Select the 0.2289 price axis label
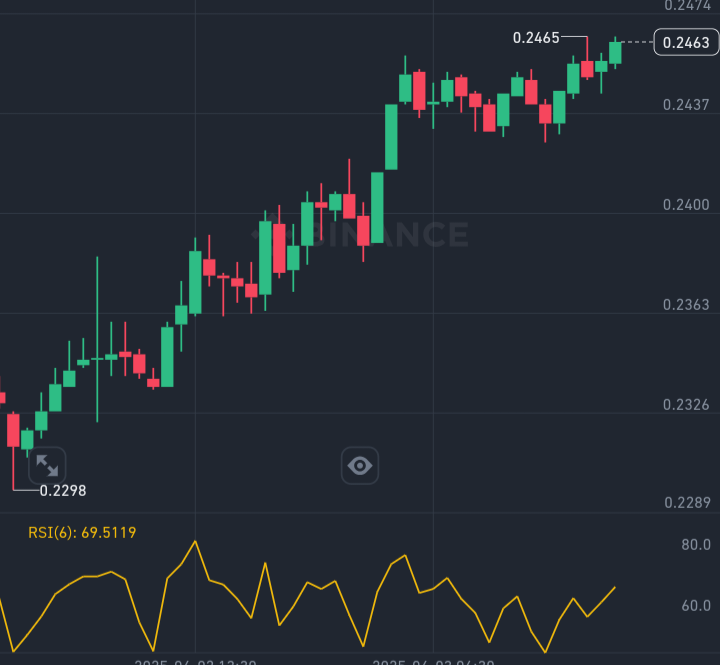720x665 pixels. click(x=687, y=502)
